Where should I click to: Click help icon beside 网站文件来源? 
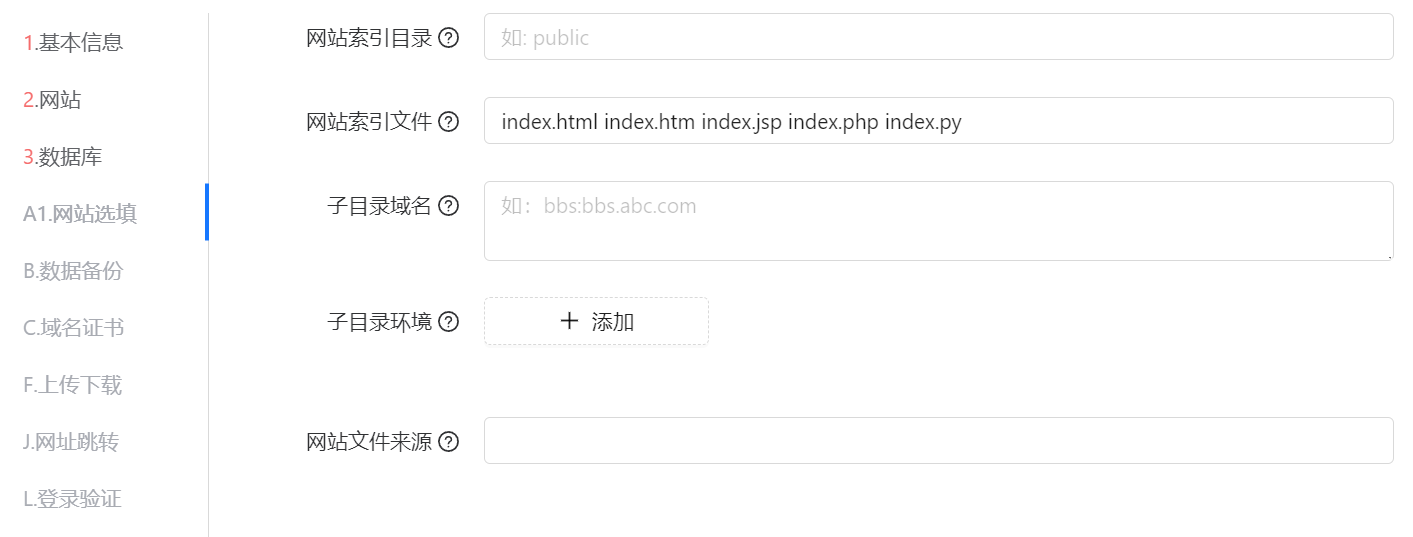coord(449,442)
